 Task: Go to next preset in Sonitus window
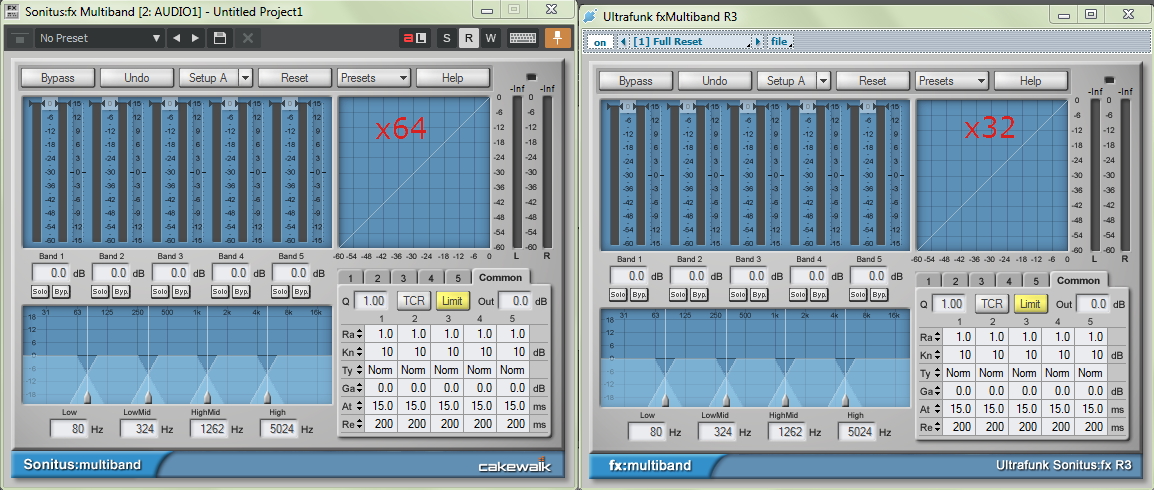(x=195, y=38)
